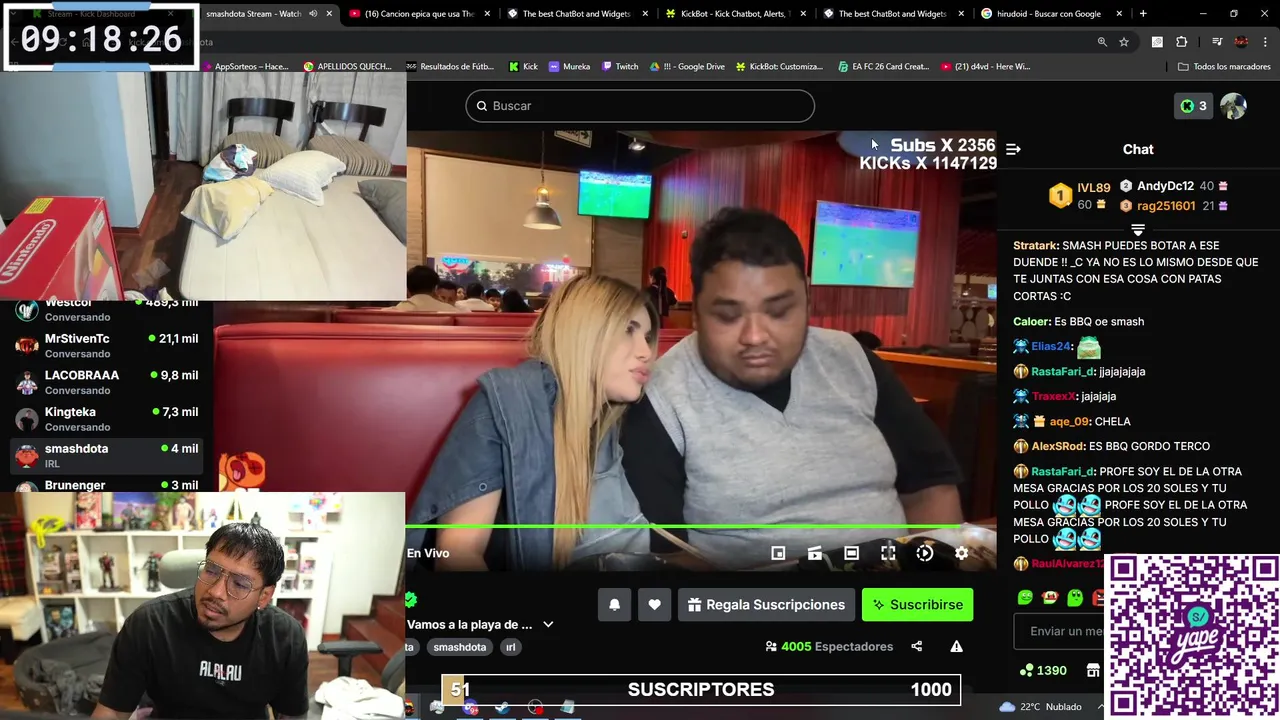
Task: Open the browser zoom magnifier icon
Action: click(1102, 42)
